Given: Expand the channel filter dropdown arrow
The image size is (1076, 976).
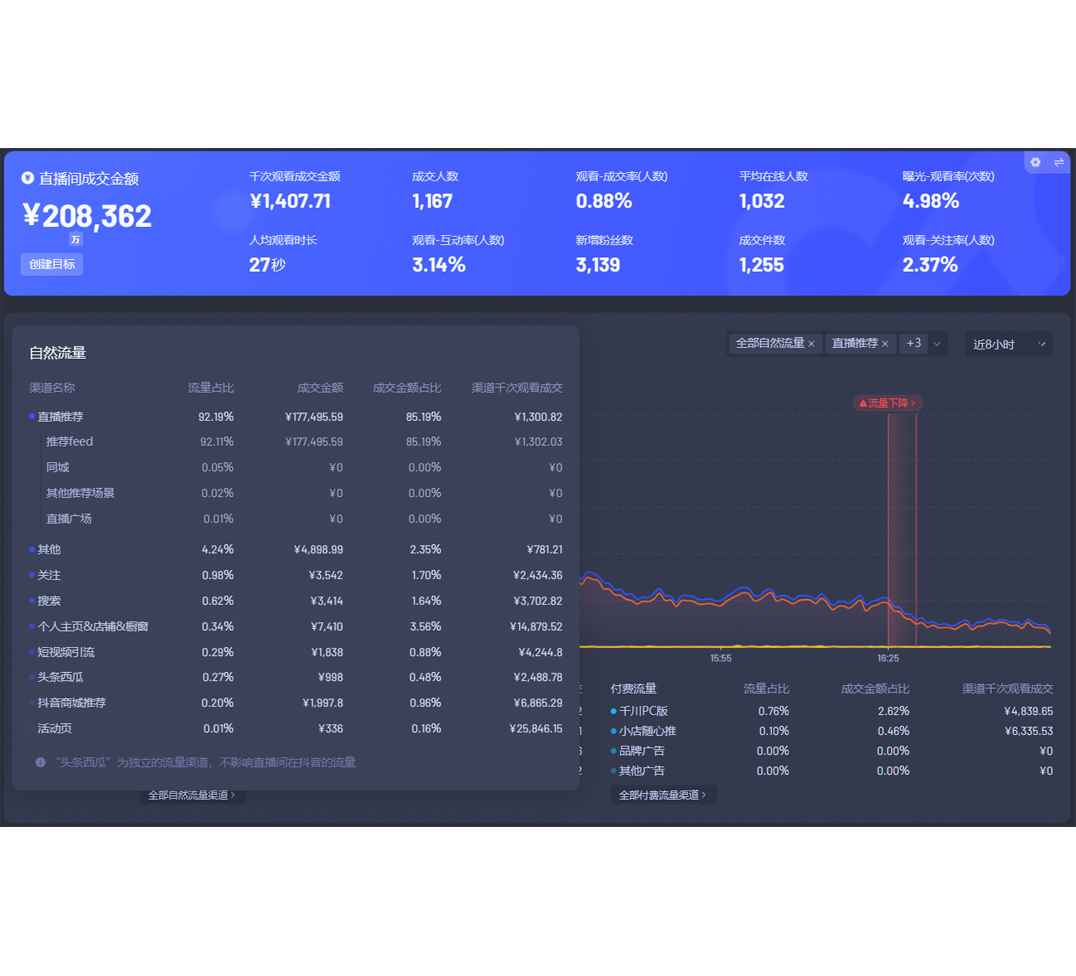Looking at the screenshot, I should 937,344.
